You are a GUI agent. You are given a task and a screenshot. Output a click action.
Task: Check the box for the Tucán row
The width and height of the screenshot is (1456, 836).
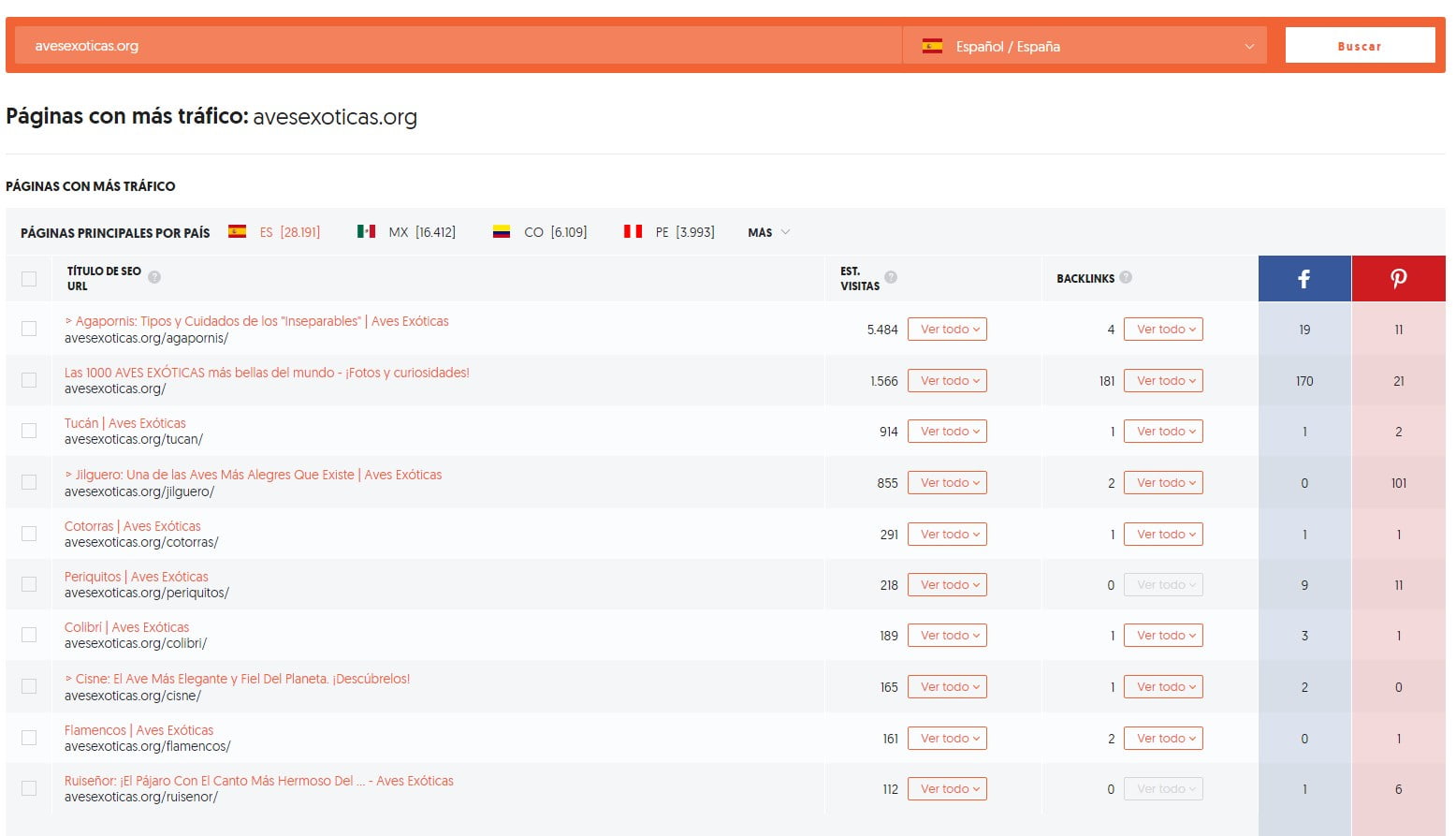point(29,431)
